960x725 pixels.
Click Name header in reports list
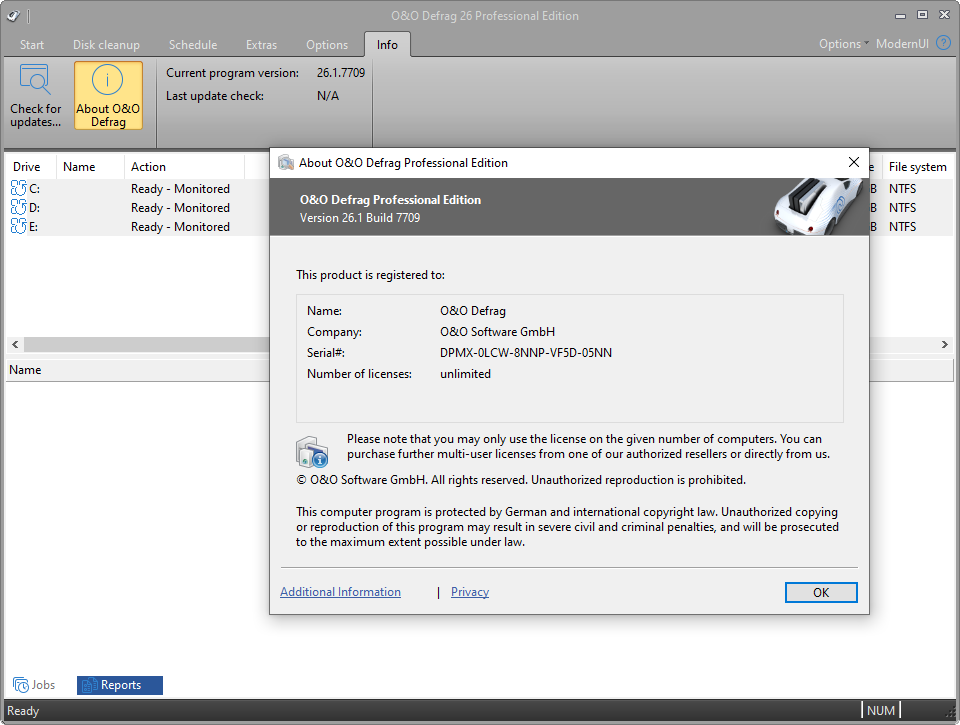tap(25, 370)
